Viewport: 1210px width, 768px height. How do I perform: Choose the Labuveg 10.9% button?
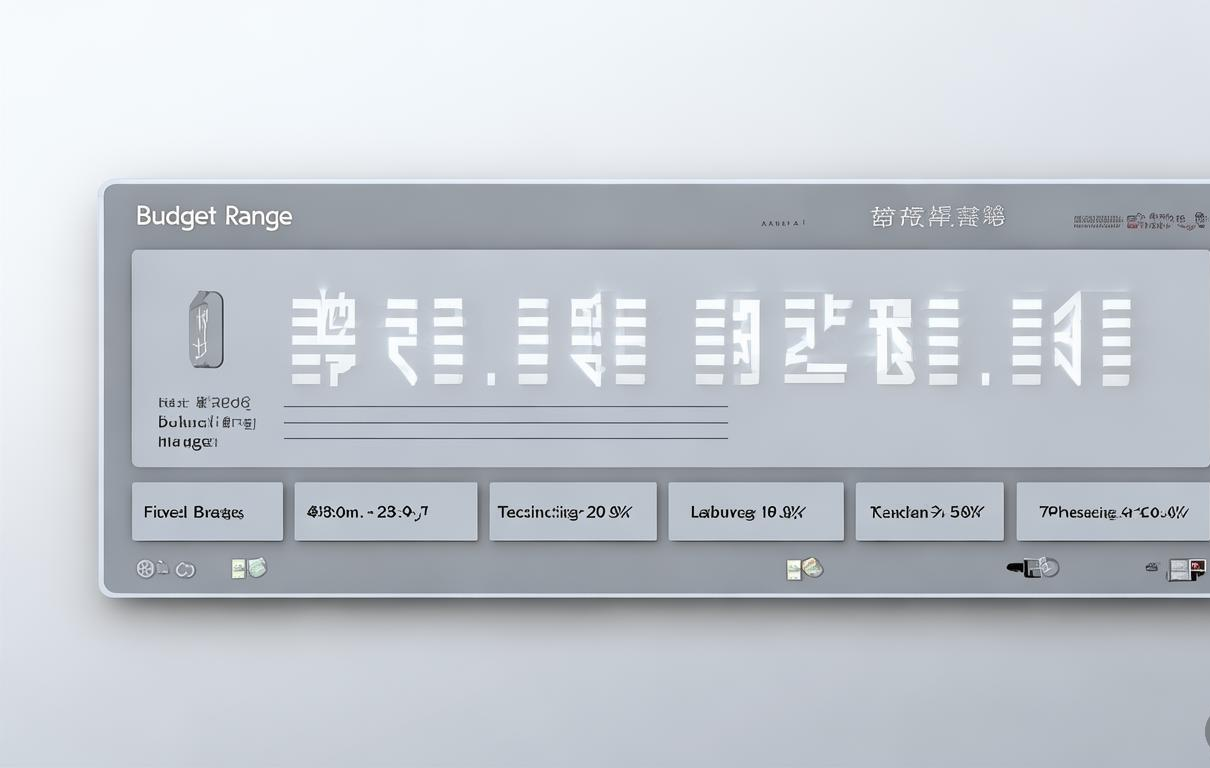coord(755,511)
